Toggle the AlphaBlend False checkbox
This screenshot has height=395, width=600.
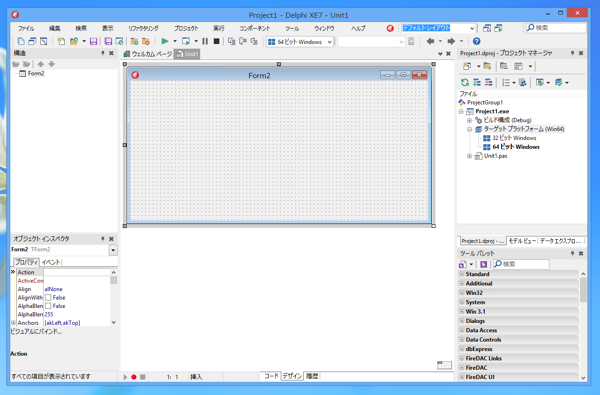point(48,306)
